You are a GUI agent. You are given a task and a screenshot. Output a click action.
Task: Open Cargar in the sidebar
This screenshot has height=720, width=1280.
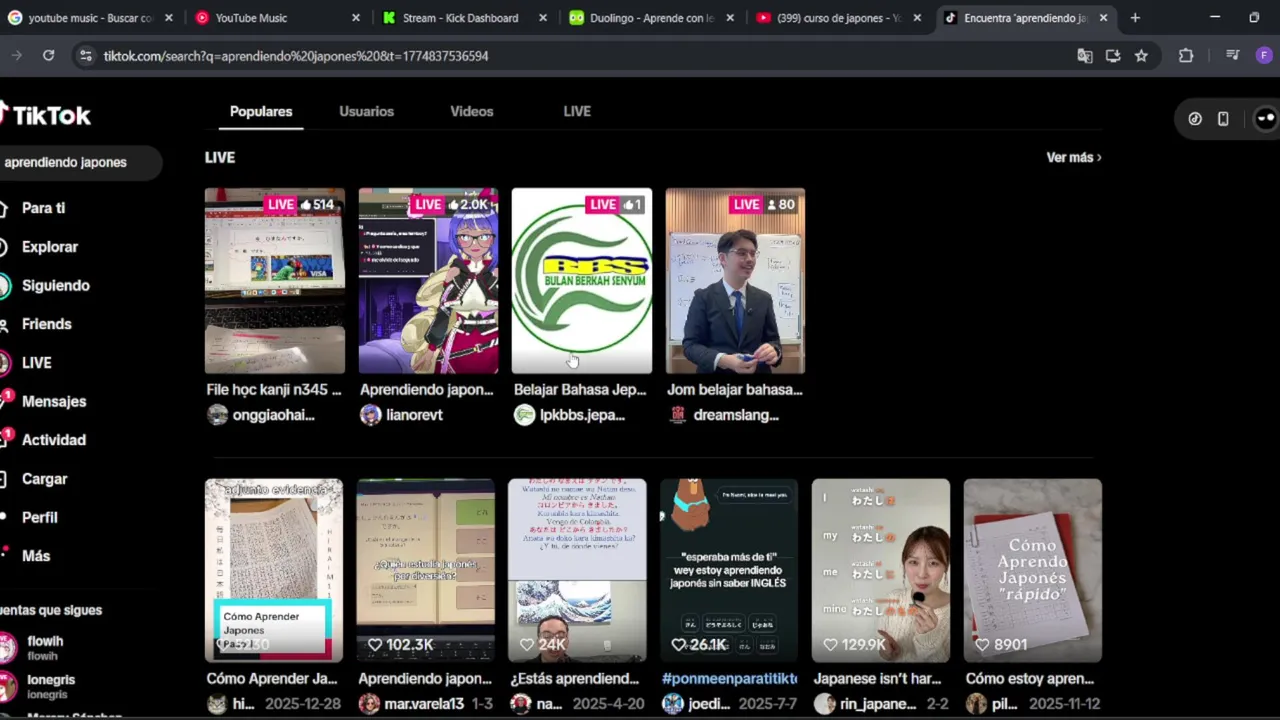point(44,479)
